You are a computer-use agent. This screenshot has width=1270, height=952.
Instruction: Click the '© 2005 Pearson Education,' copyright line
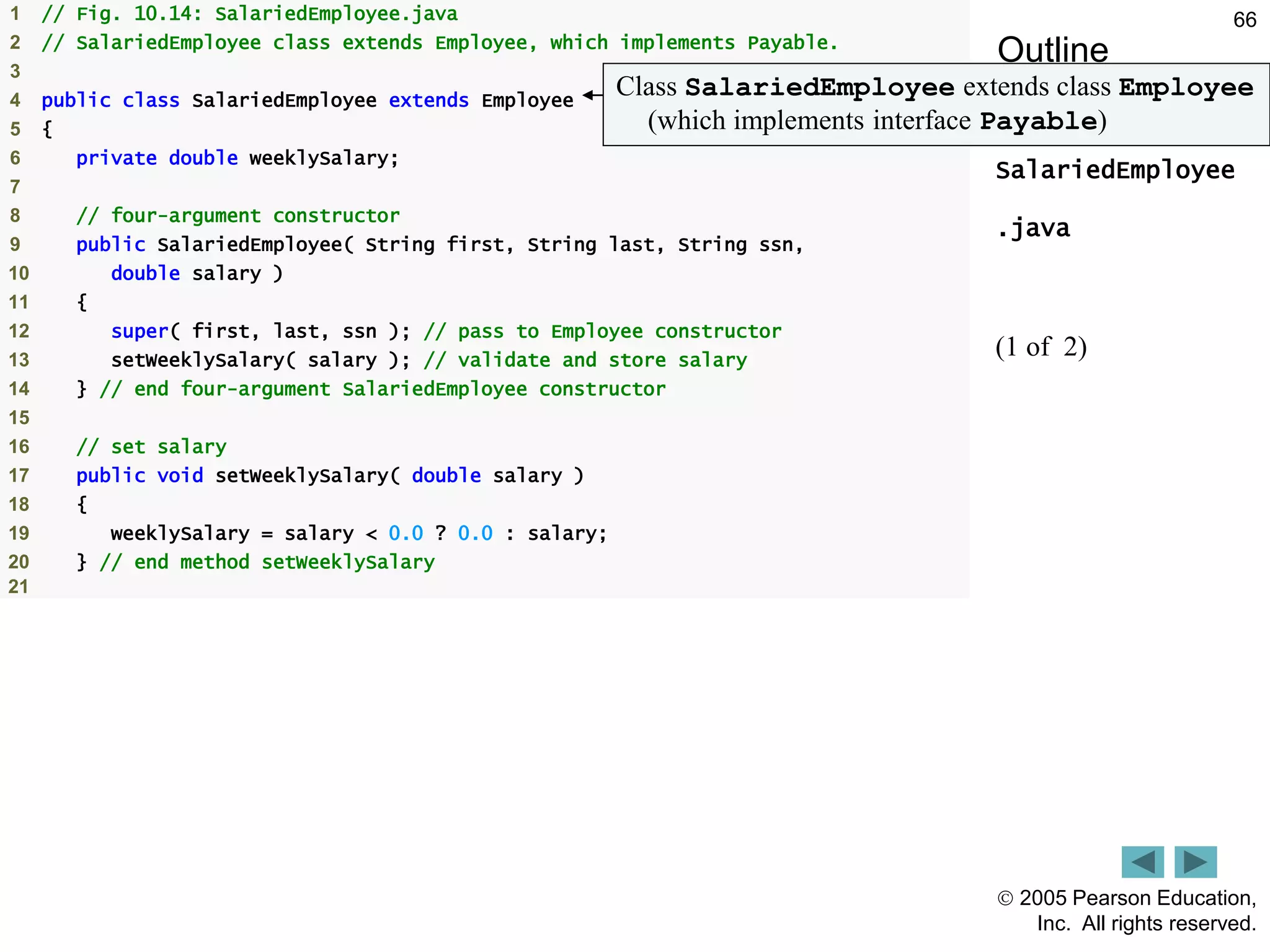[x=1127, y=897]
